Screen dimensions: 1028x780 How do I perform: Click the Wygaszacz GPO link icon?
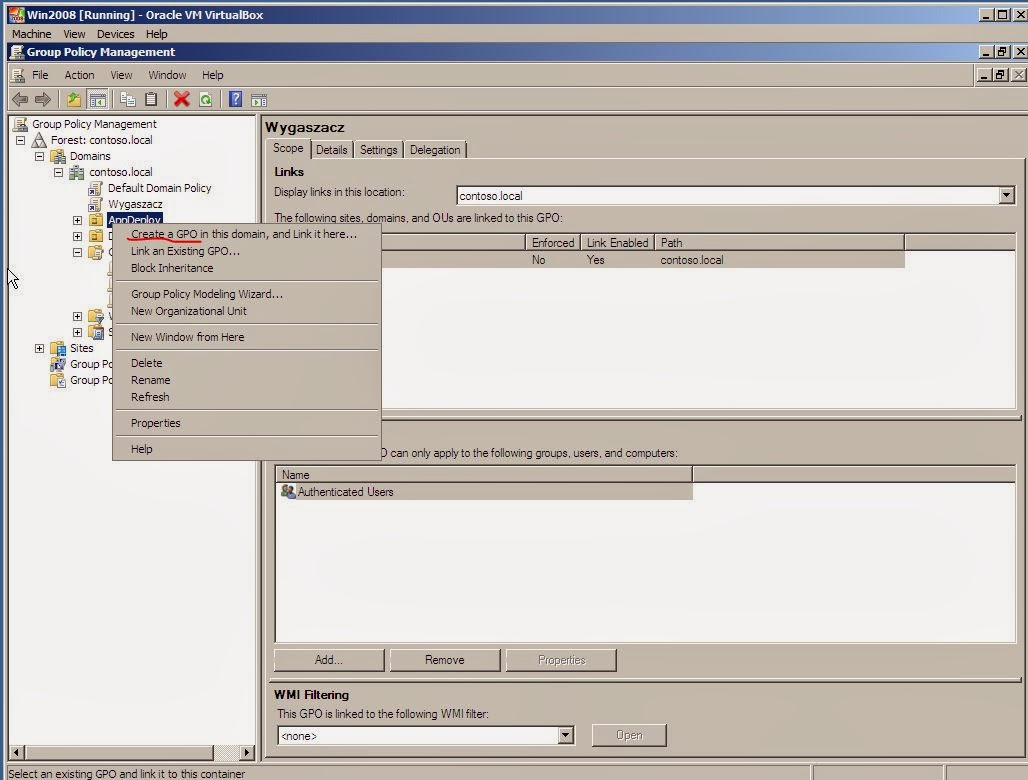point(95,205)
